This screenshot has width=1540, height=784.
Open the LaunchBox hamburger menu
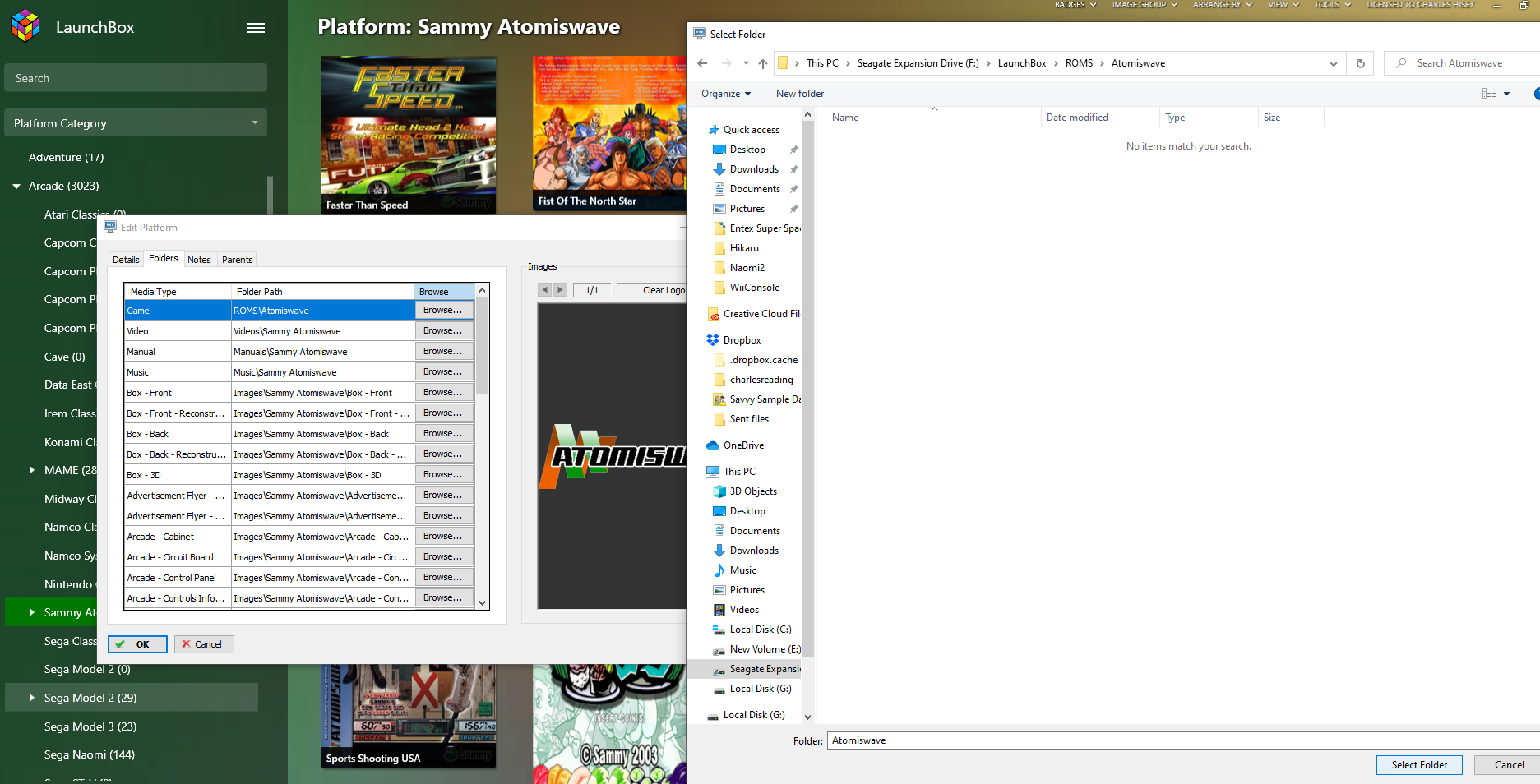point(256,27)
